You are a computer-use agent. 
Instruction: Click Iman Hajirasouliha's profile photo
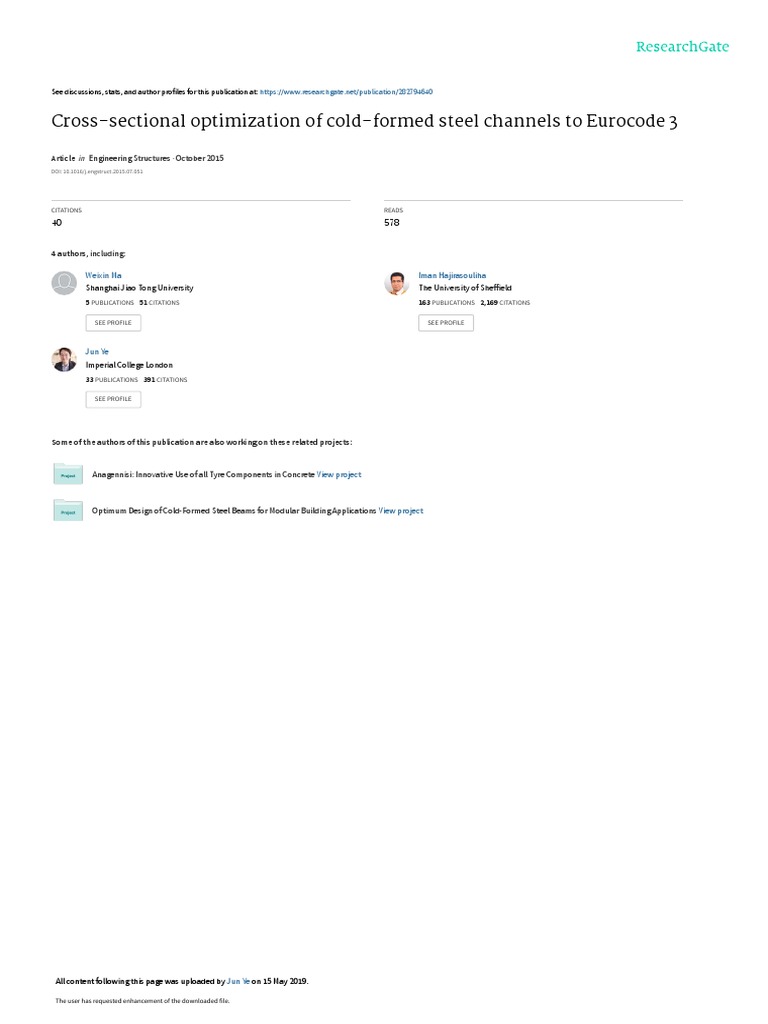[396, 283]
